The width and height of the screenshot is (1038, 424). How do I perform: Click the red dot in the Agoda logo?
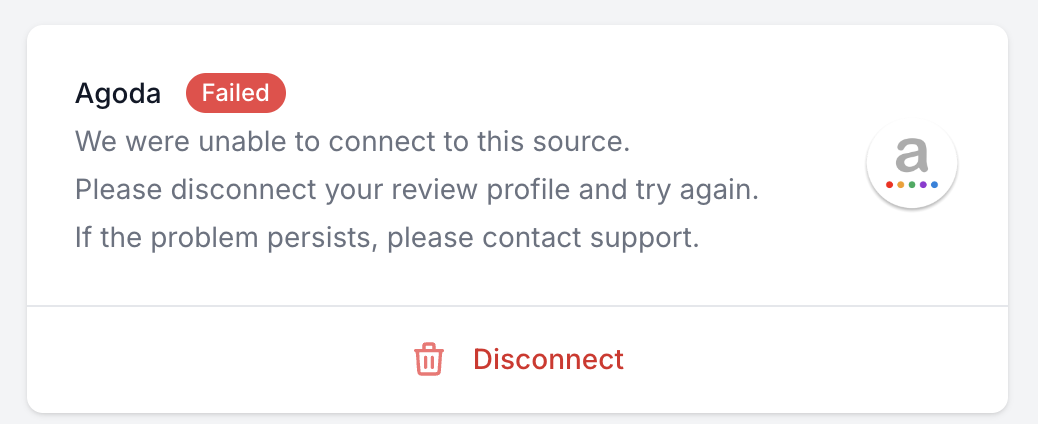click(x=889, y=185)
